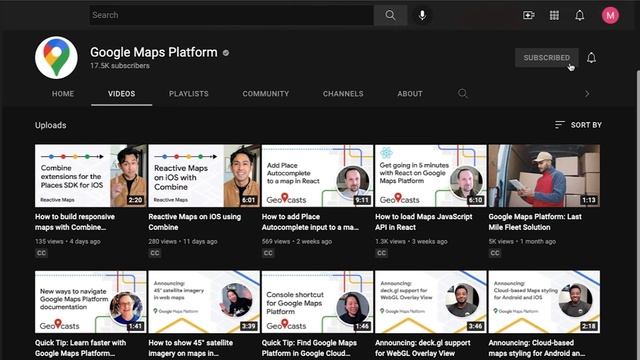Viewport: 640px width, 360px height.
Task: Open title Announcing: Cloud-based maps styling for Android
Action: click(537, 348)
